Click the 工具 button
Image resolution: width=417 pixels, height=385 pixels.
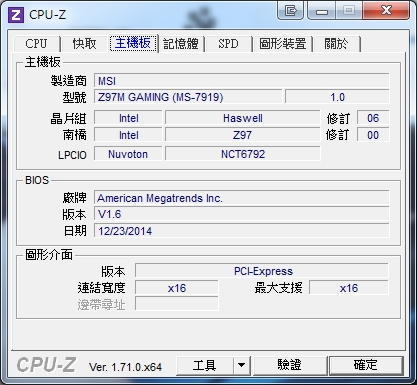coord(205,366)
